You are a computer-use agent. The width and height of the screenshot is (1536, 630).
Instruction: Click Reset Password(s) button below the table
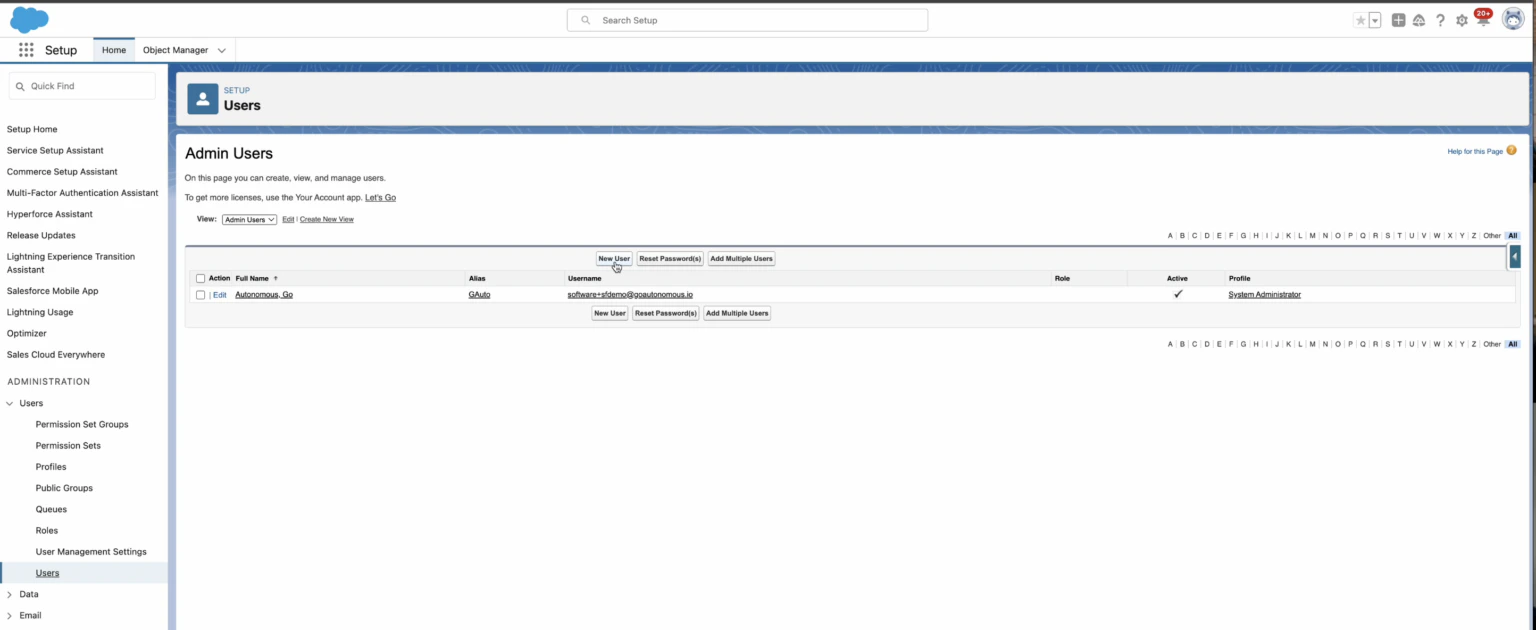pos(666,313)
